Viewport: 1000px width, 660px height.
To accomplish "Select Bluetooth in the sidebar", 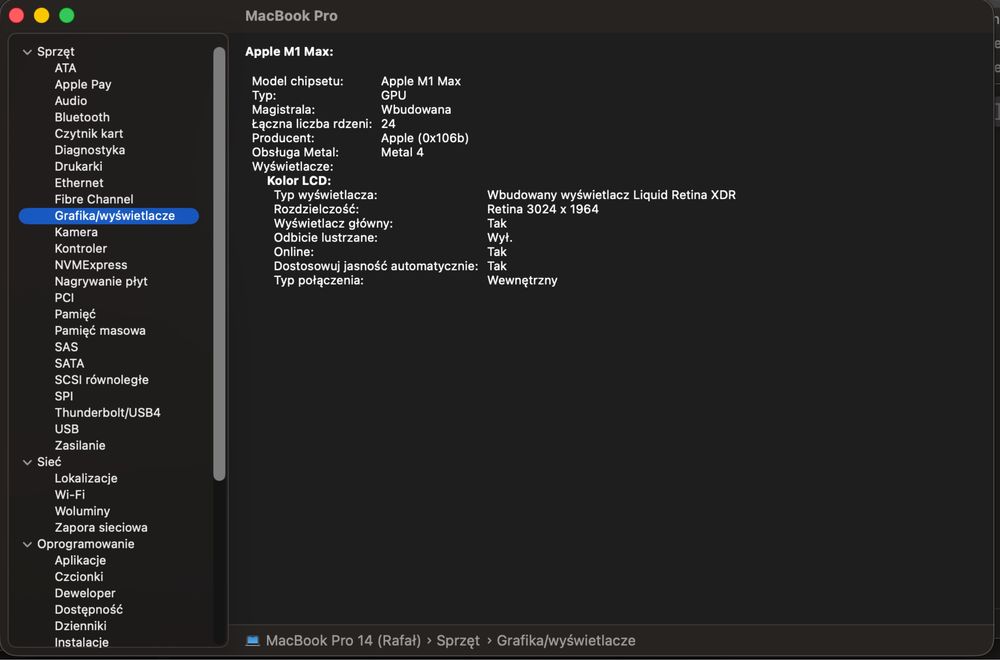I will 82,117.
